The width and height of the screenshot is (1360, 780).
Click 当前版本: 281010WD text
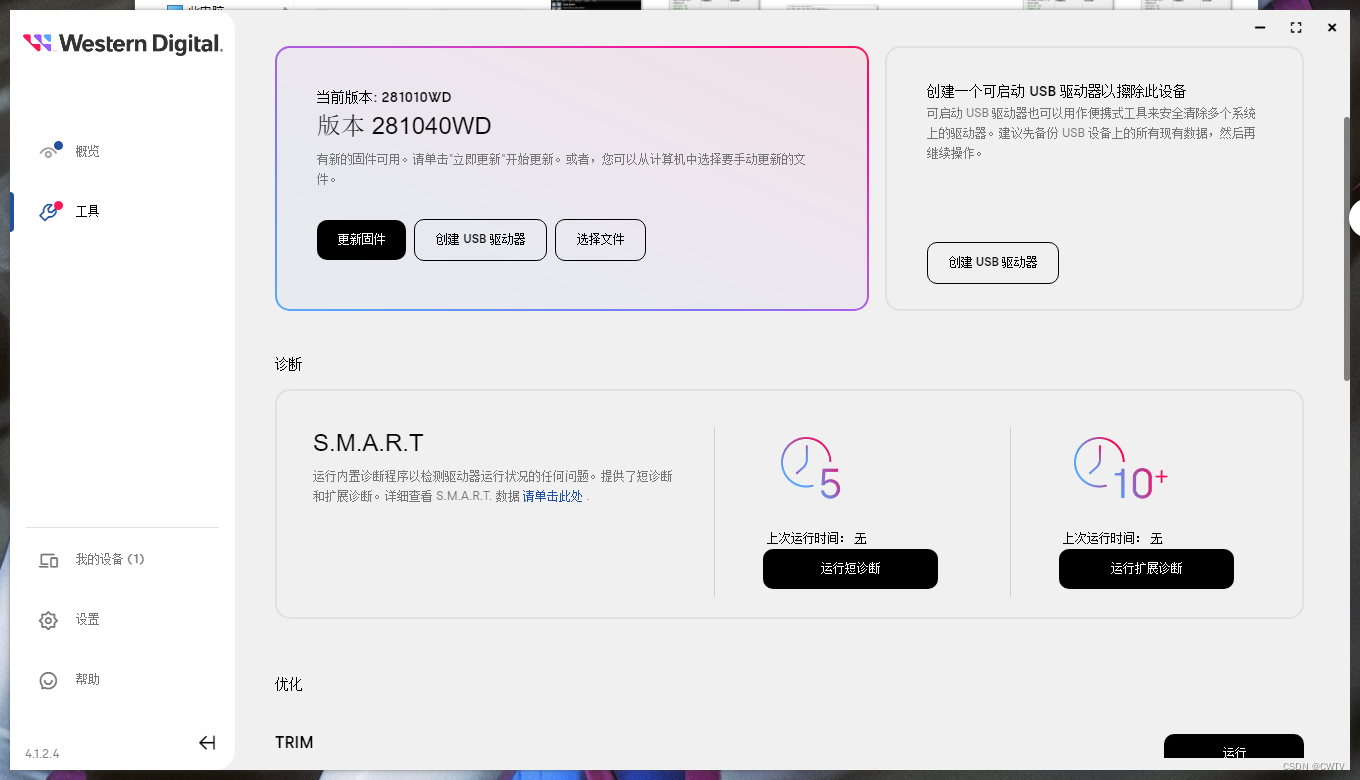[384, 97]
